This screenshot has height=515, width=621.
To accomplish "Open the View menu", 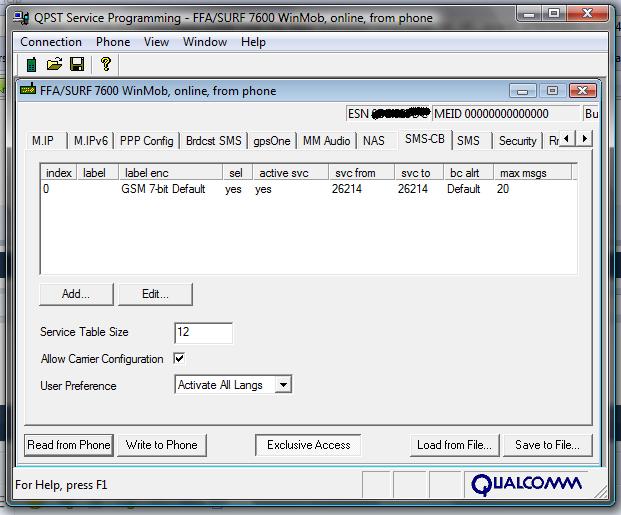I will (x=156, y=42).
